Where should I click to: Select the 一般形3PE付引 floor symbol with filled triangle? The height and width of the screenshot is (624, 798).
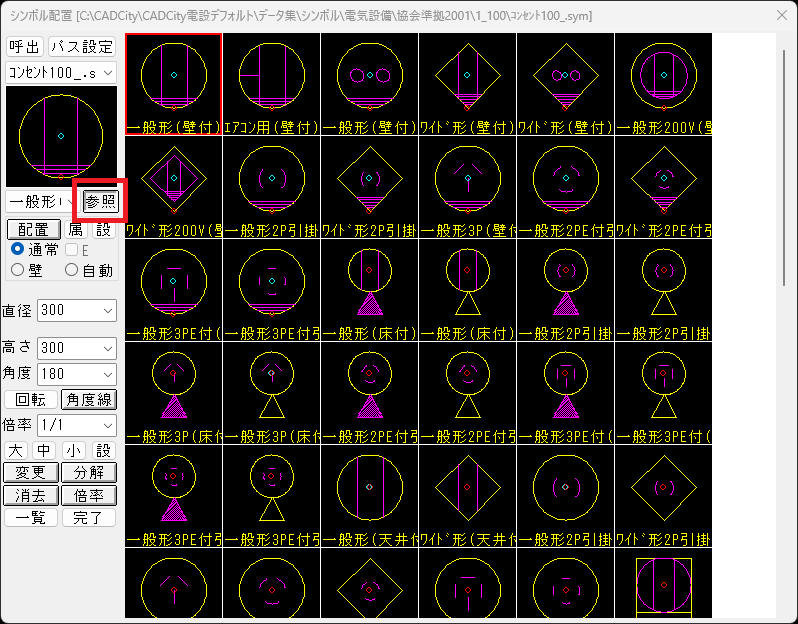[174, 496]
